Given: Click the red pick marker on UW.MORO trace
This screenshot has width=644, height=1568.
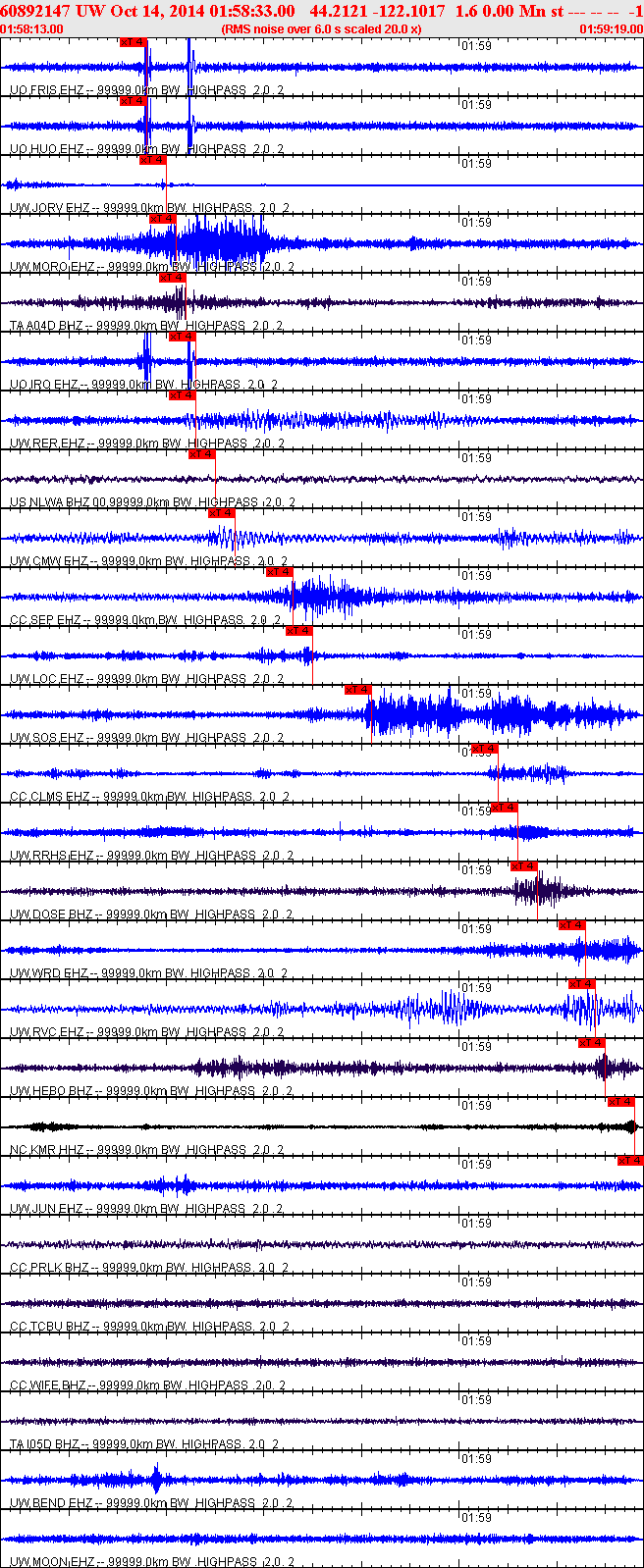Looking at the screenshot, I should tap(162, 219).
